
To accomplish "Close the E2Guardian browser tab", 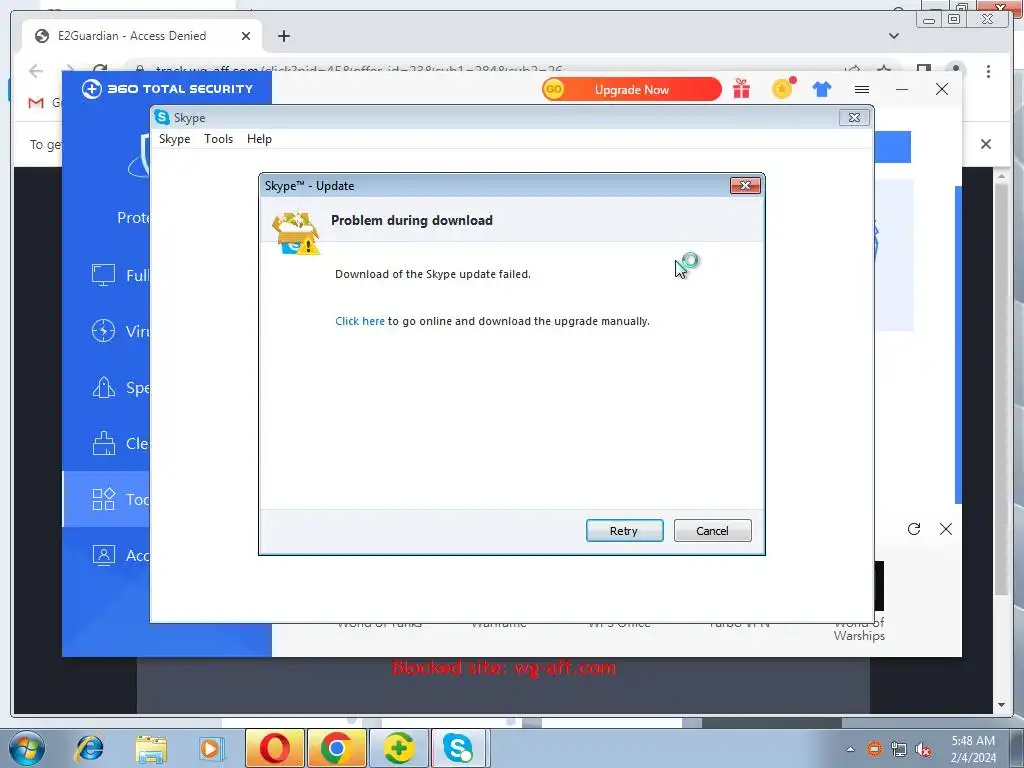I will tap(246, 37).
